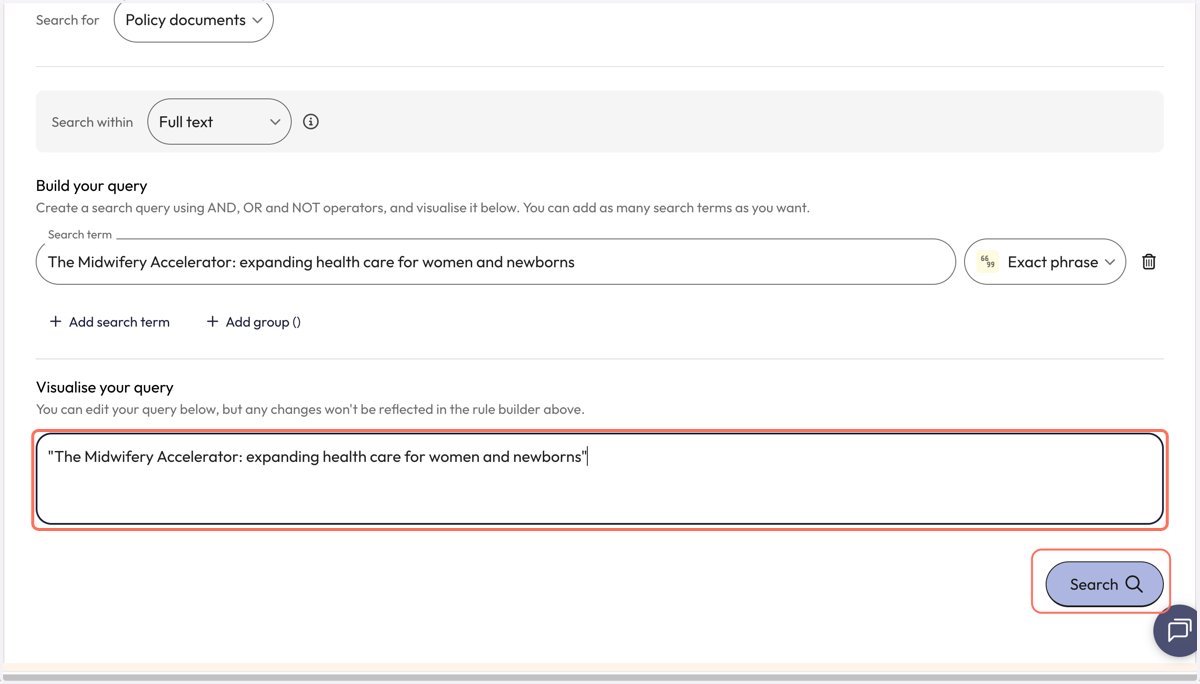Click the Search term input field
The width and height of the screenshot is (1200, 684).
pyautogui.click(x=496, y=262)
